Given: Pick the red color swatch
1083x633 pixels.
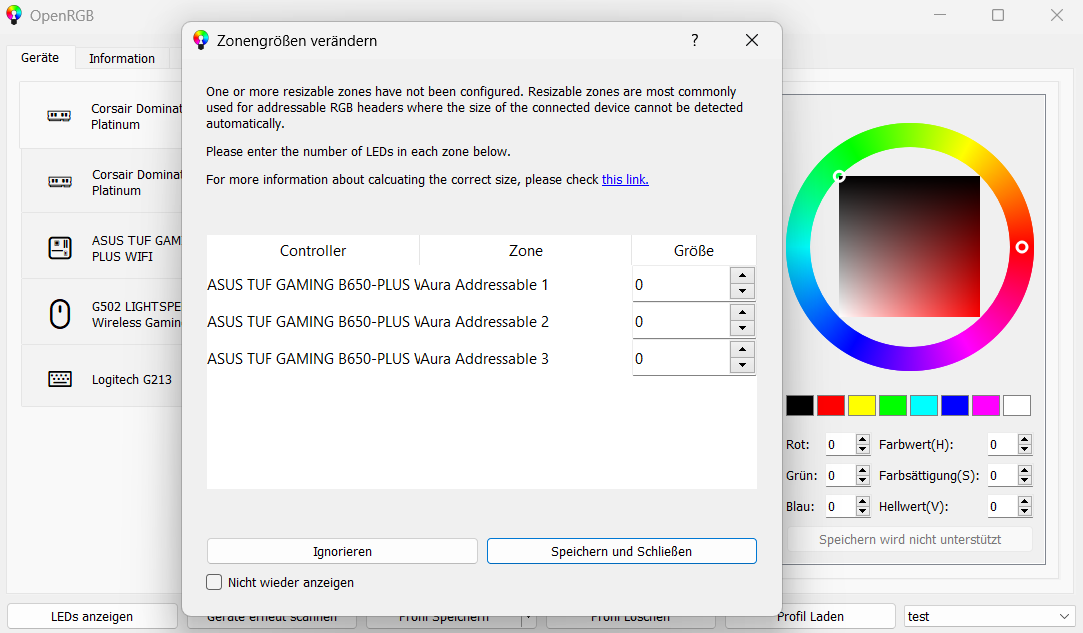Looking at the screenshot, I should tap(831, 406).
